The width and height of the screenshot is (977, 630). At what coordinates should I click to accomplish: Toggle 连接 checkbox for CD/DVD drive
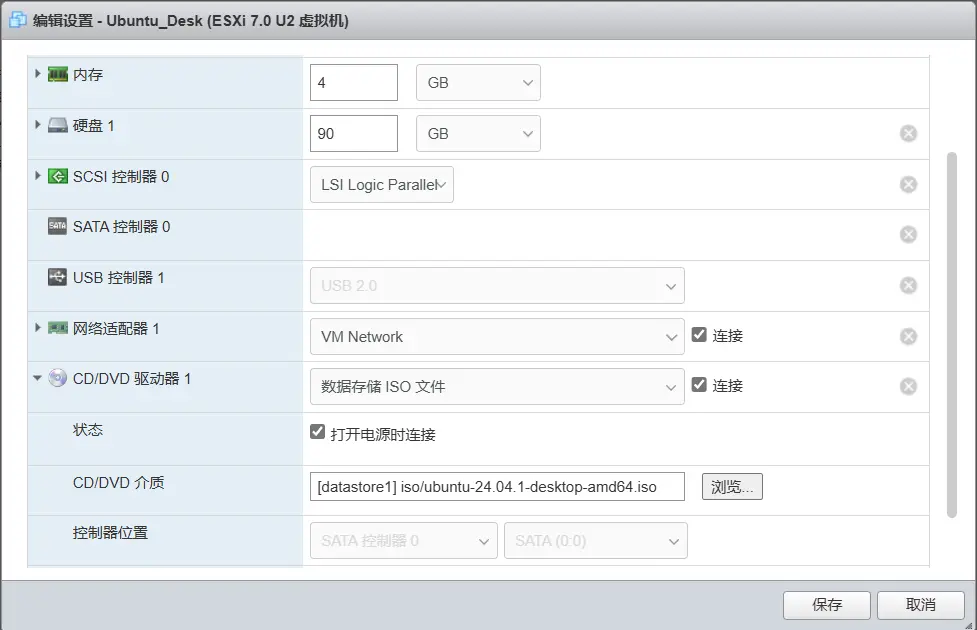pyautogui.click(x=700, y=385)
